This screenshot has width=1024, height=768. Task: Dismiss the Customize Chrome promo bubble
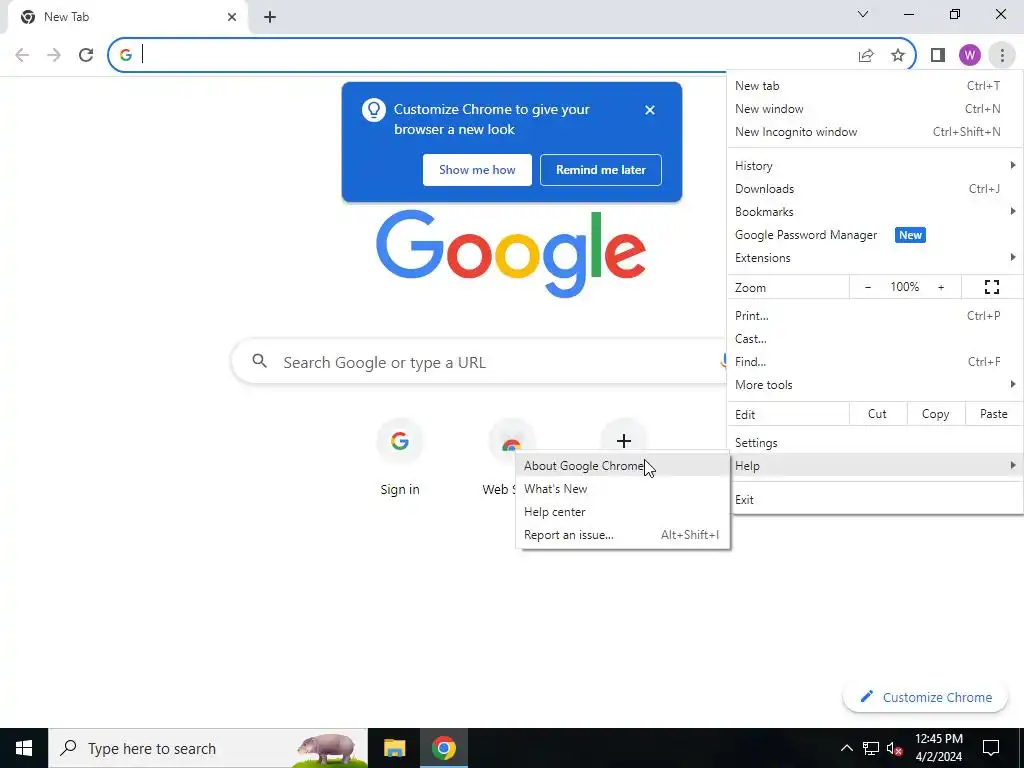[650, 110]
